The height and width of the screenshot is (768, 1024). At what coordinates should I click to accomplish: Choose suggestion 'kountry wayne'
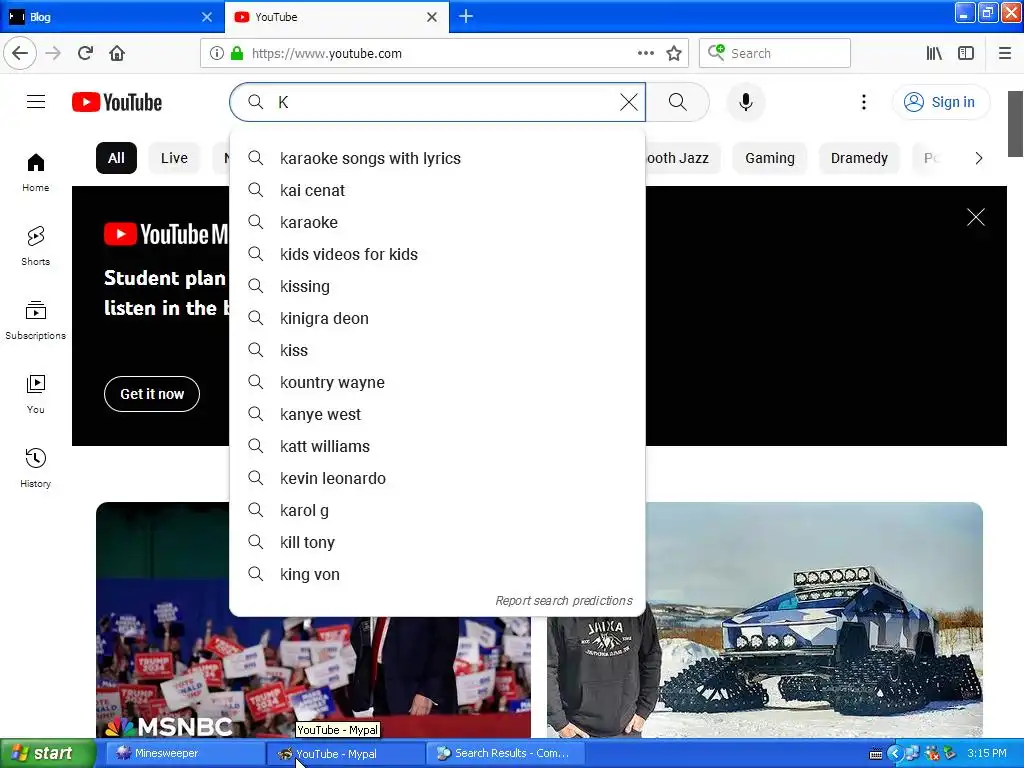[x=438, y=382]
